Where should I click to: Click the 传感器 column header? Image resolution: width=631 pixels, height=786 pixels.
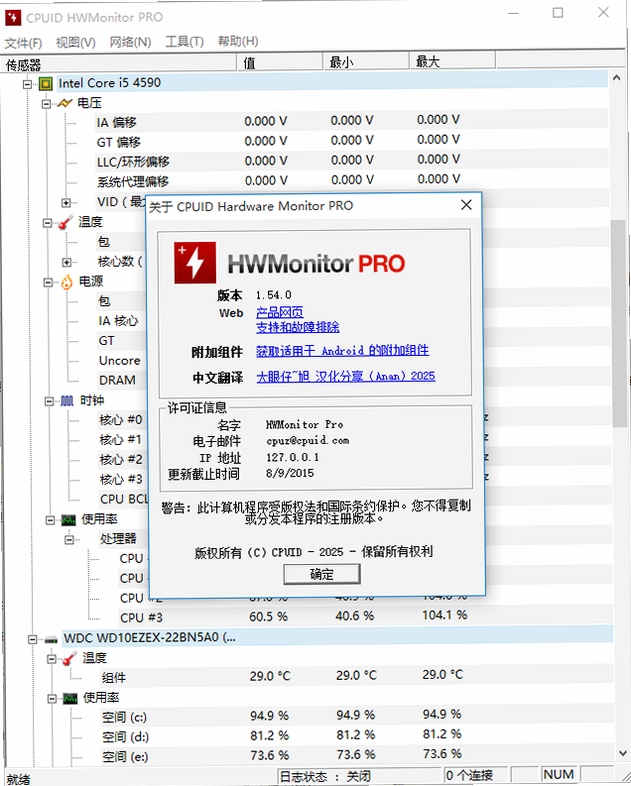pyautogui.click(x=119, y=64)
